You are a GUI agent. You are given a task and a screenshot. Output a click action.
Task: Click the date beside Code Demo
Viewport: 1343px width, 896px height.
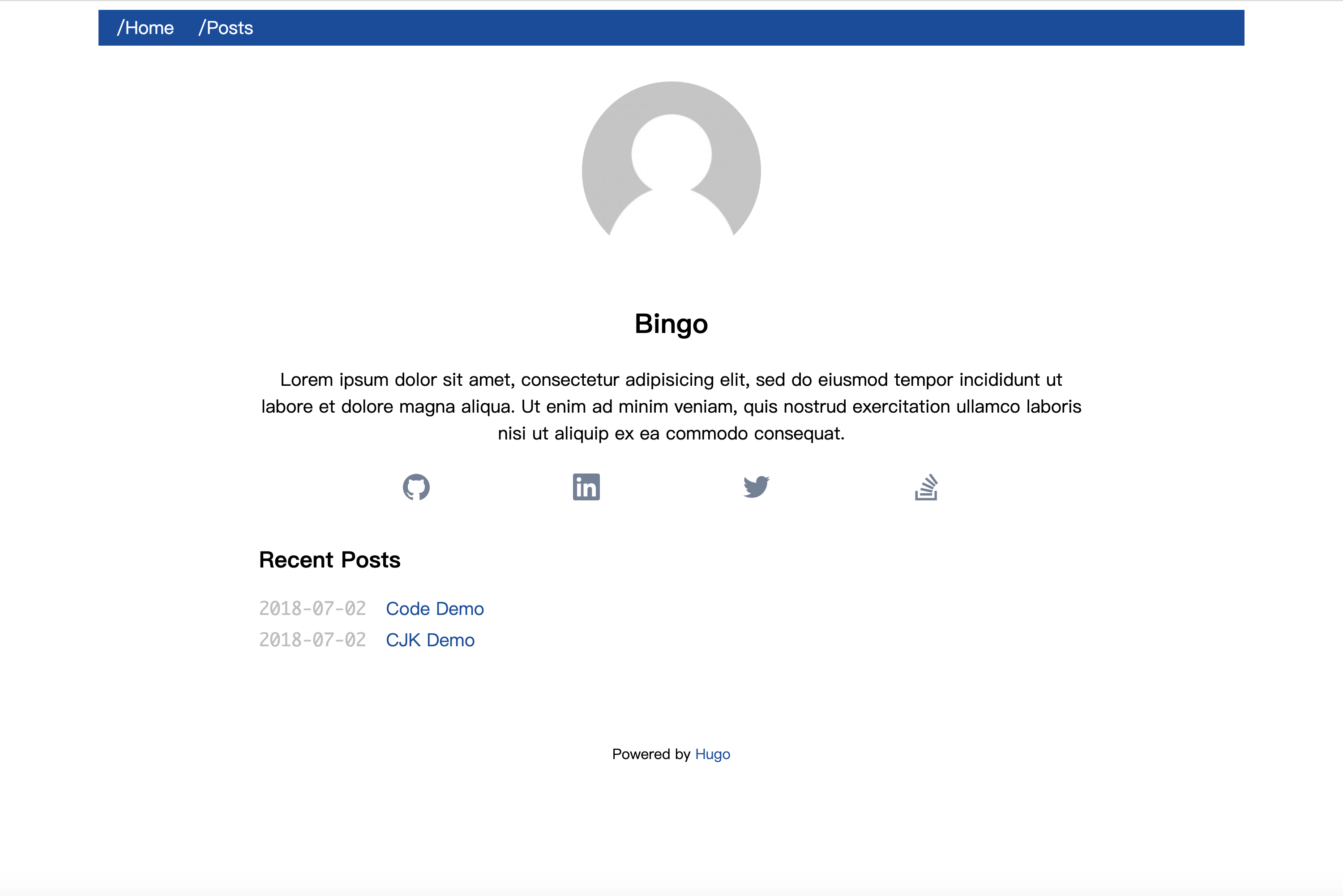click(312, 609)
